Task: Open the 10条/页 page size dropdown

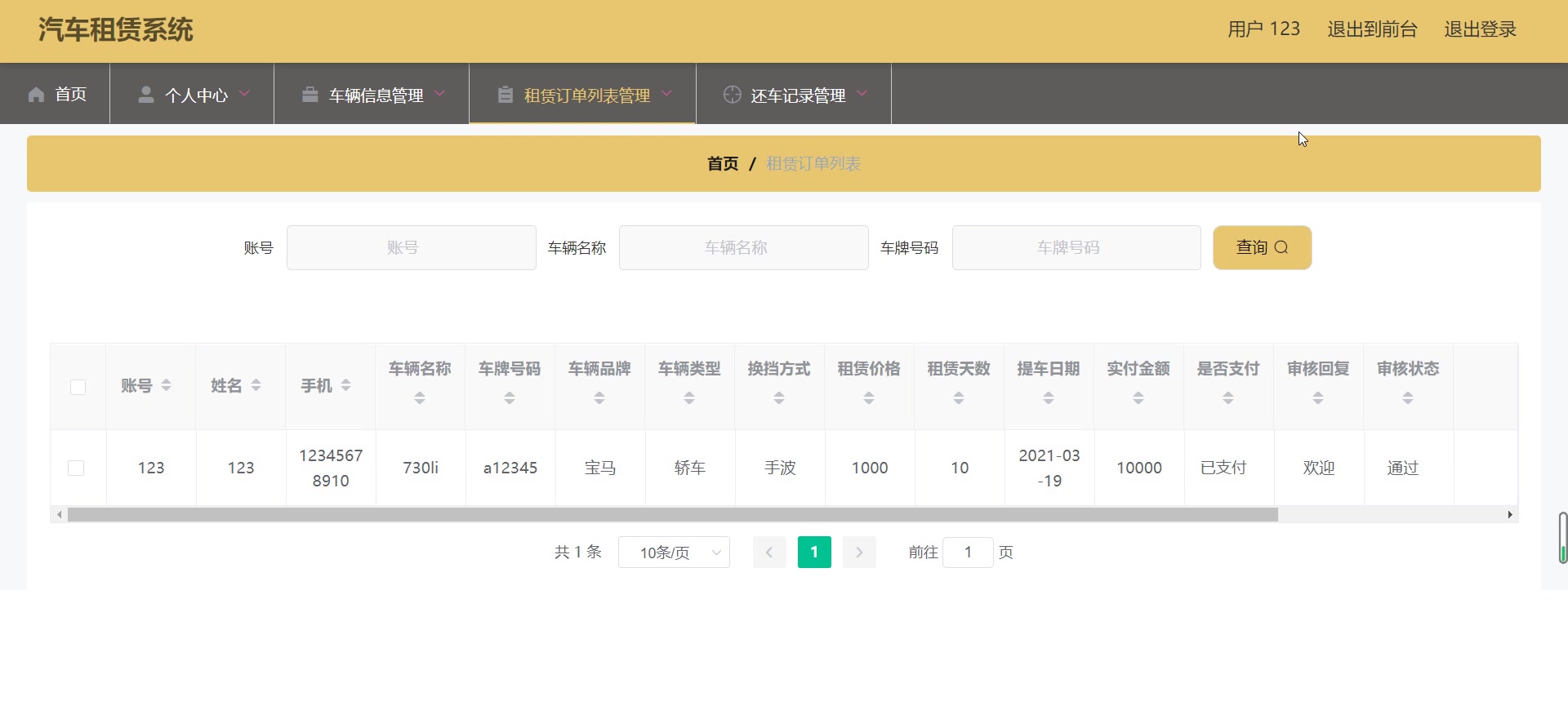Action: tap(674, 553)
